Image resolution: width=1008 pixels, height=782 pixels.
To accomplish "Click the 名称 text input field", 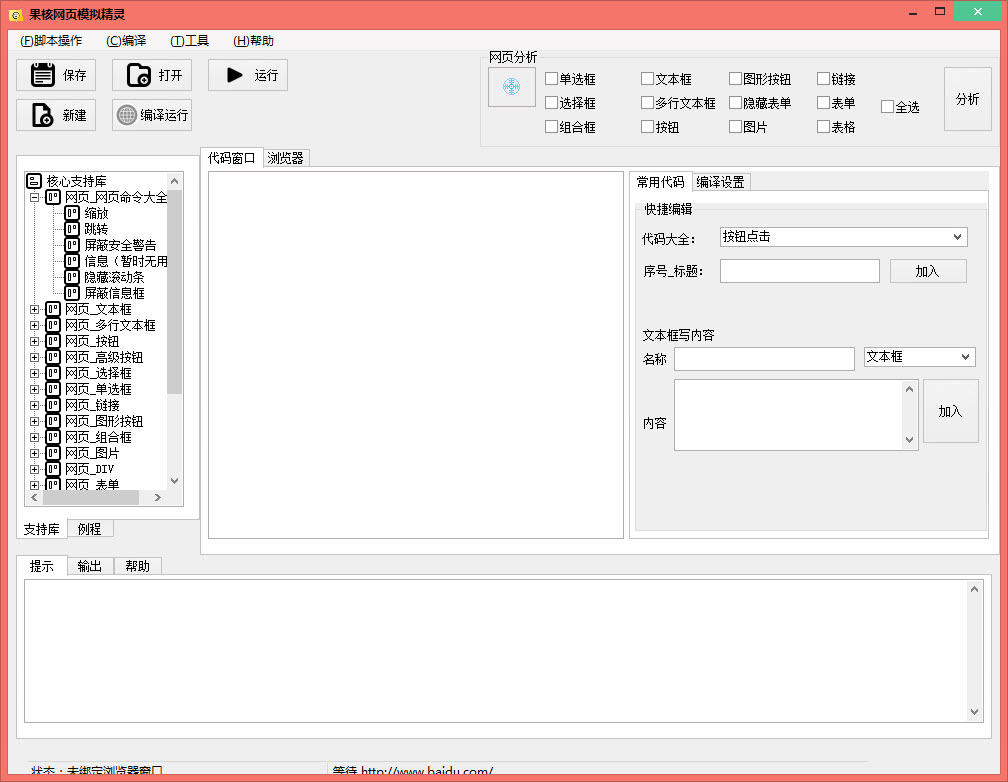I will point(764,359).
